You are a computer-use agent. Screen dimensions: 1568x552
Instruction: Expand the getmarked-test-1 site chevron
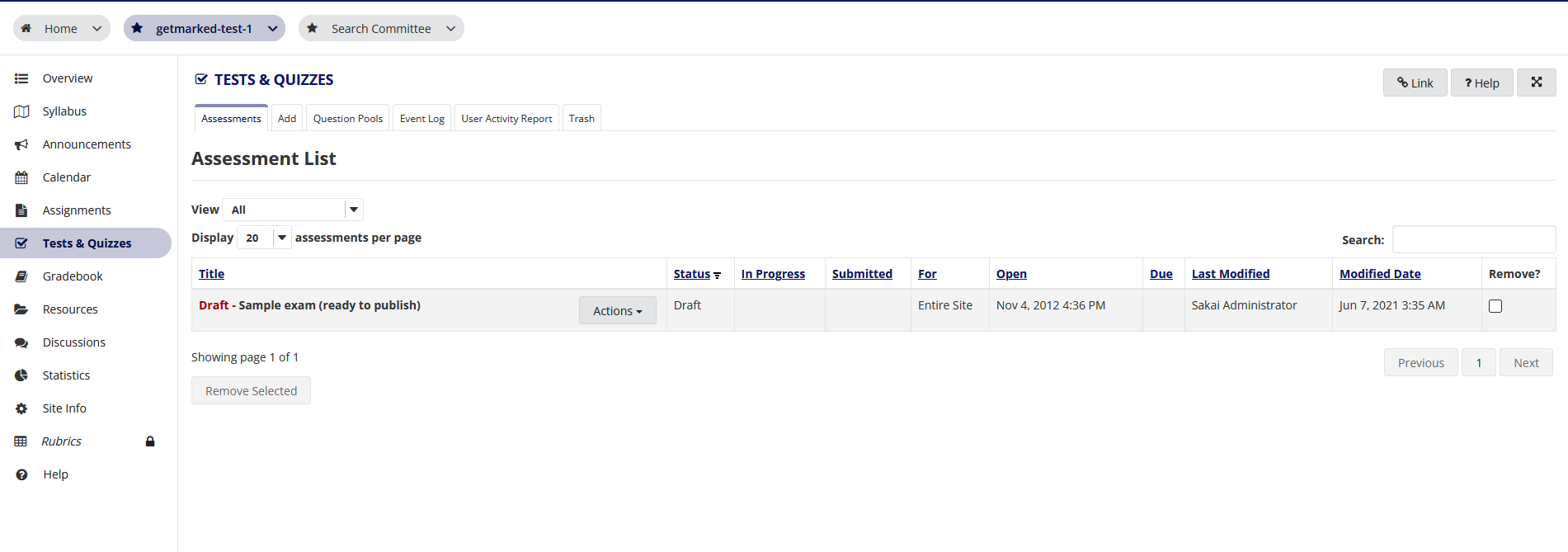coord(272,28)
